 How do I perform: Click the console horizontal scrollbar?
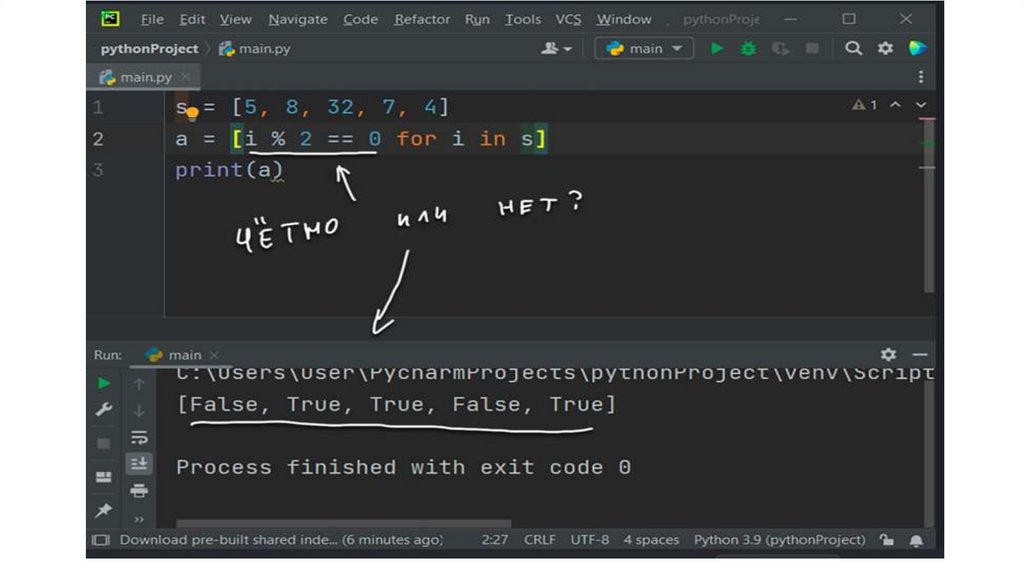pyautogui.click(x=344, y=524)
